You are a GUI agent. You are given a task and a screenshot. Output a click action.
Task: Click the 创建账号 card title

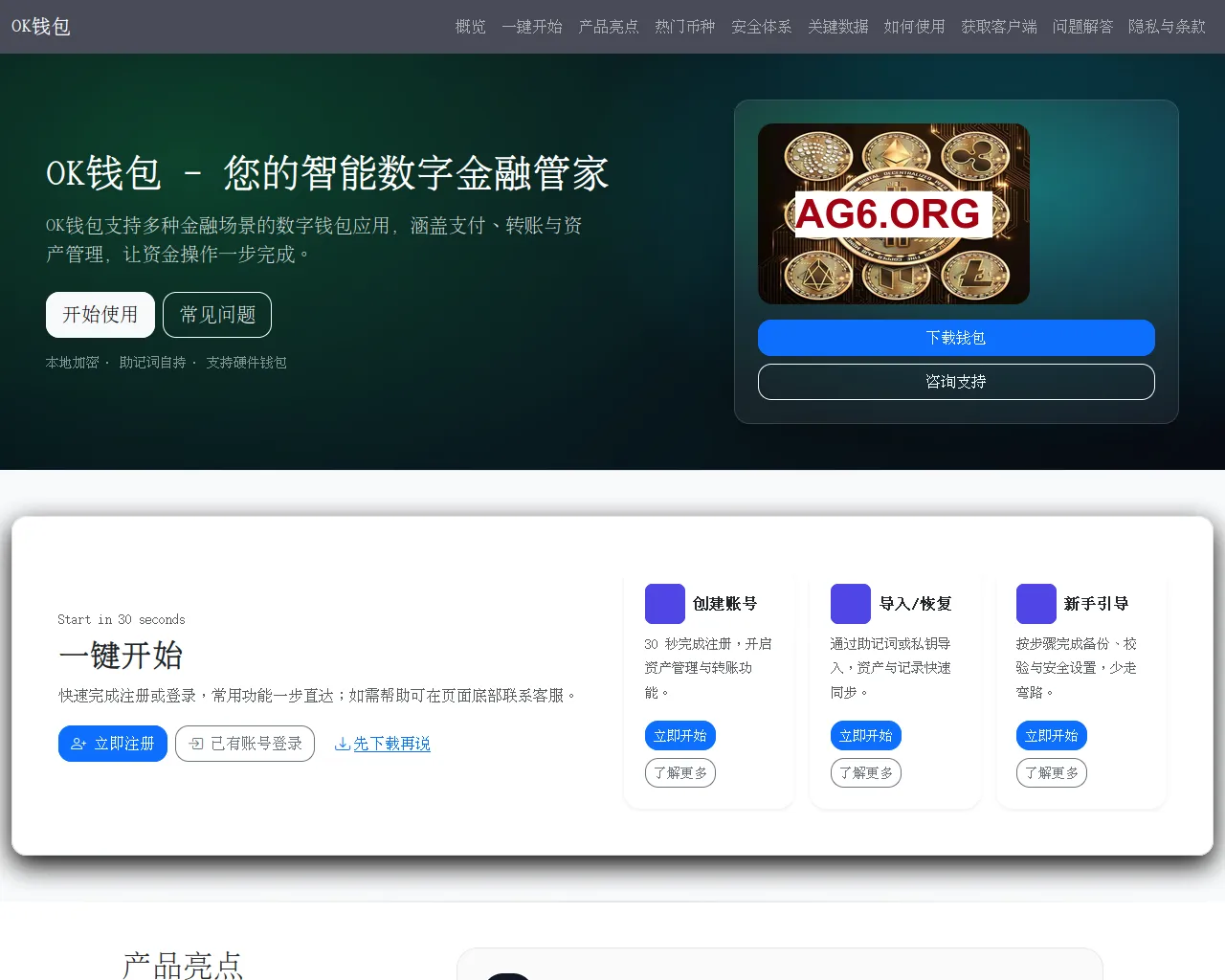coord(725,604)
